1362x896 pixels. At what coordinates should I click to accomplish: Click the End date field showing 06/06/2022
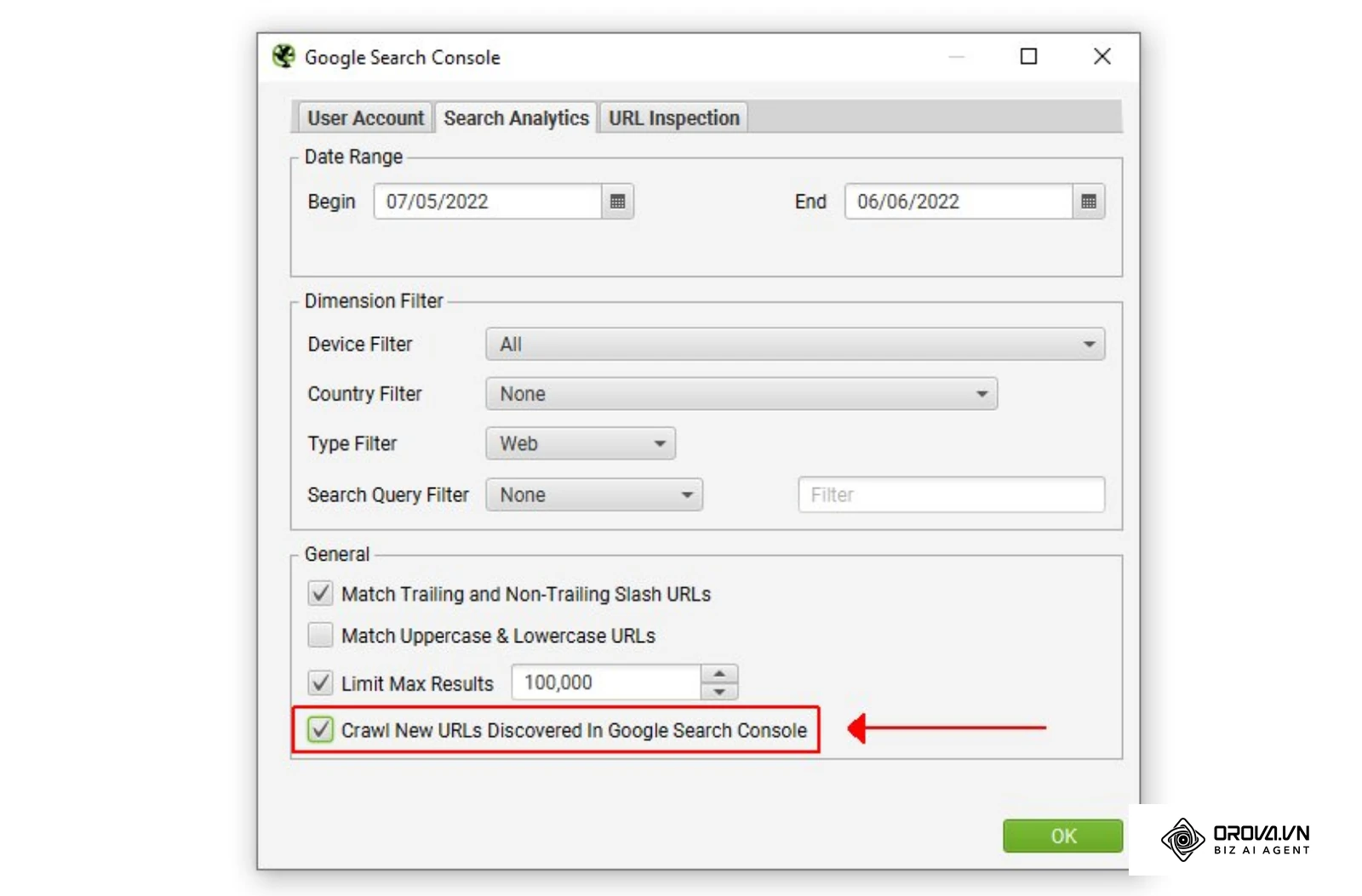click(x=959, y=202)
